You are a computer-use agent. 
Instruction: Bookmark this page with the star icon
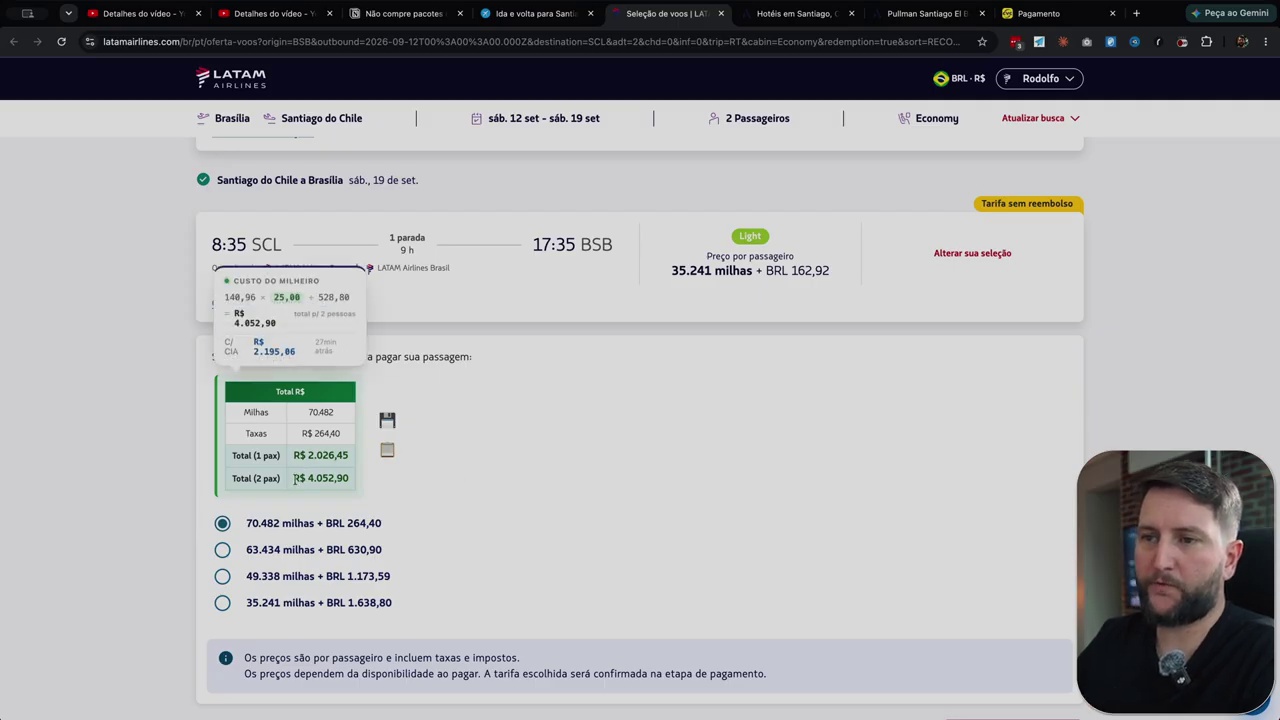click(982, 42)
